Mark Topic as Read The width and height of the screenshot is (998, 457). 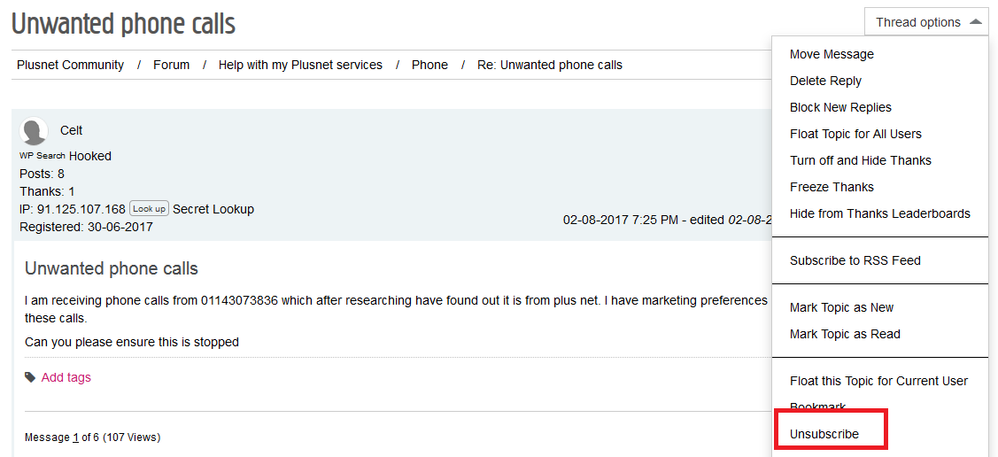[844, 334]
